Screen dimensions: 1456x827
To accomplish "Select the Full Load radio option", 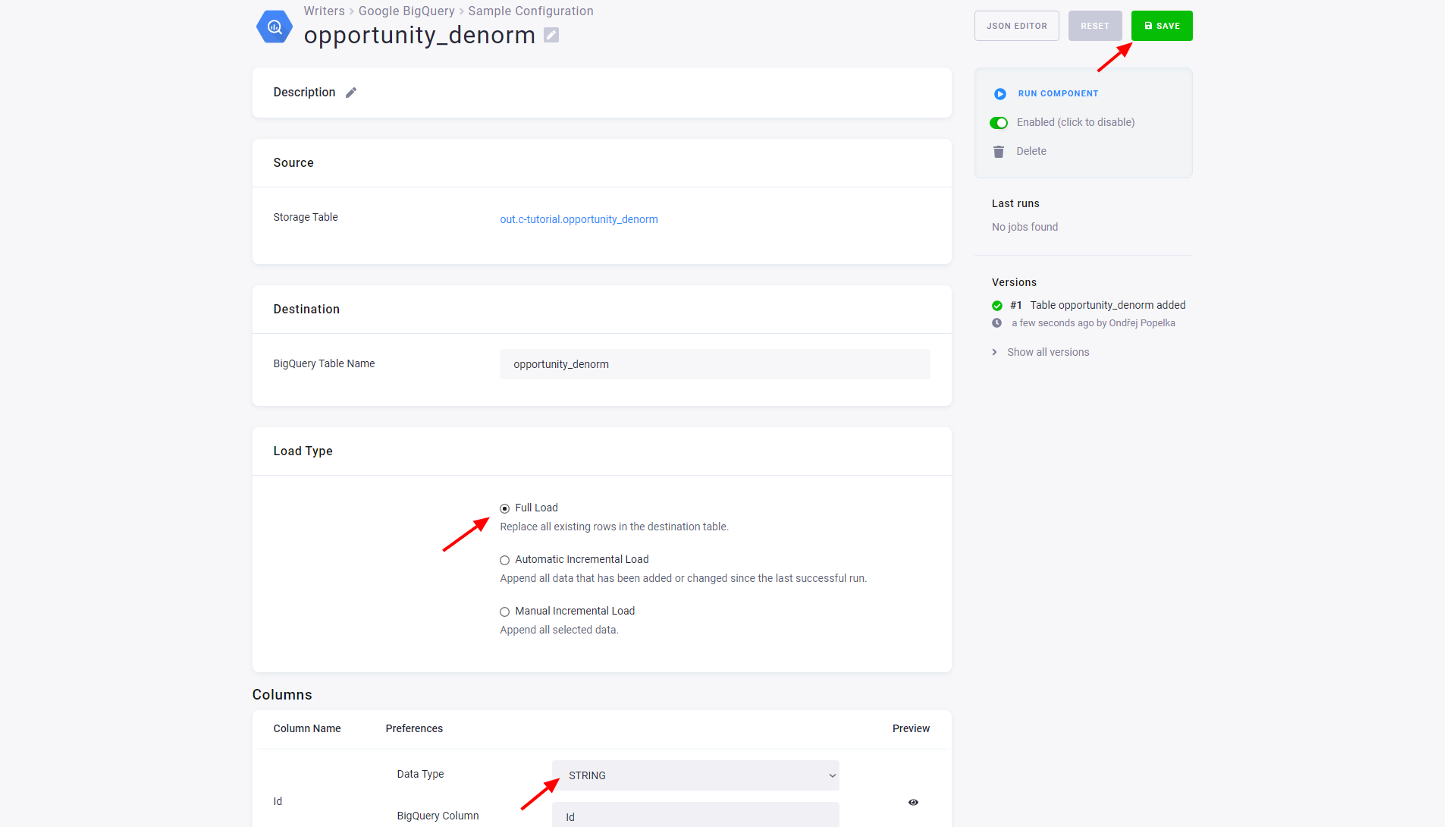I will point(504,508).
